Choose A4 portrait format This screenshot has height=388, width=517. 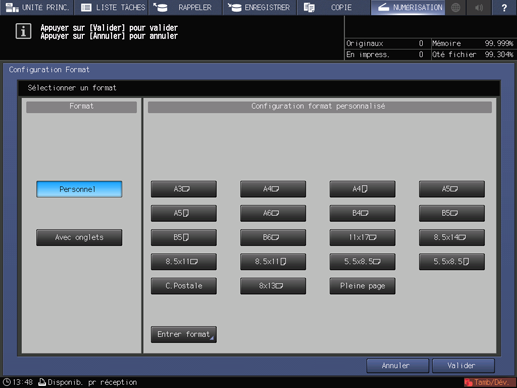pos(362,189)
